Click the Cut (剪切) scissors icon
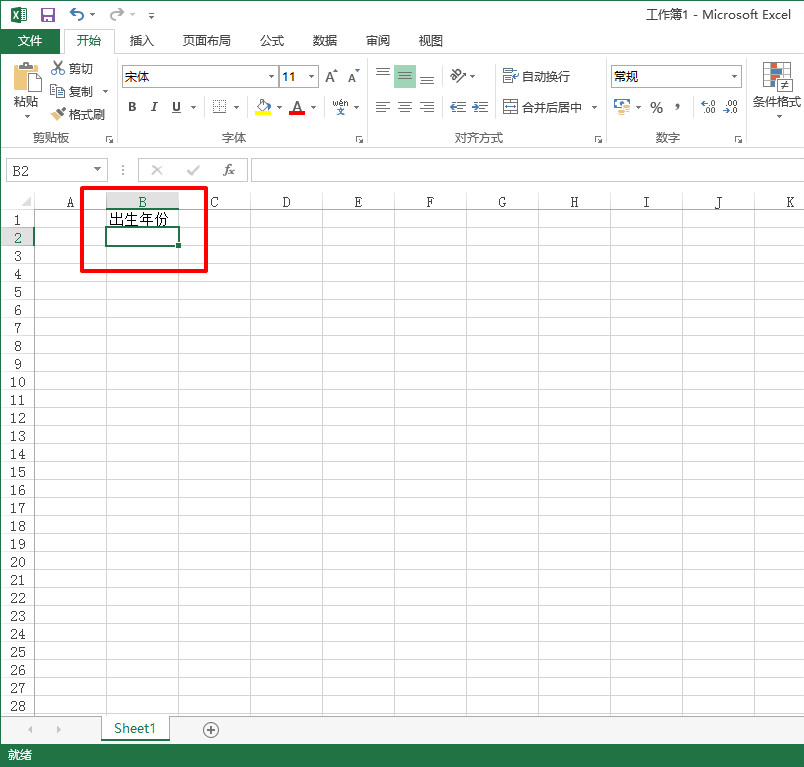This screenshot has height=767, width=804. [x=58, y=68]
